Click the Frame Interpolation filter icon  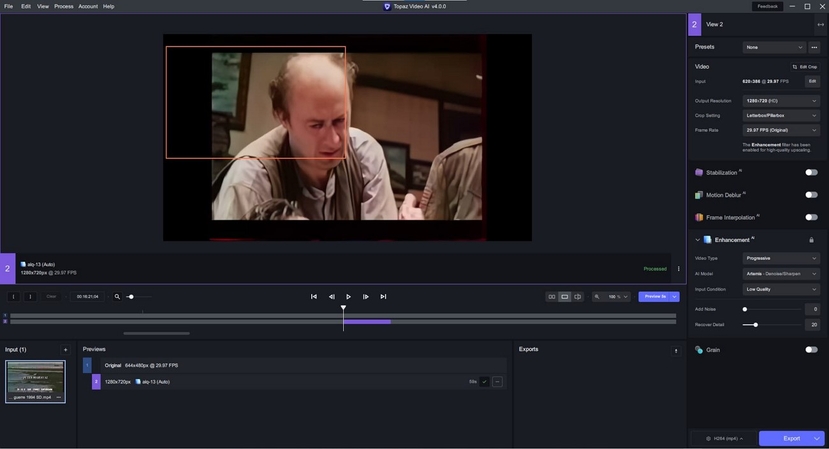coord(699,217)
